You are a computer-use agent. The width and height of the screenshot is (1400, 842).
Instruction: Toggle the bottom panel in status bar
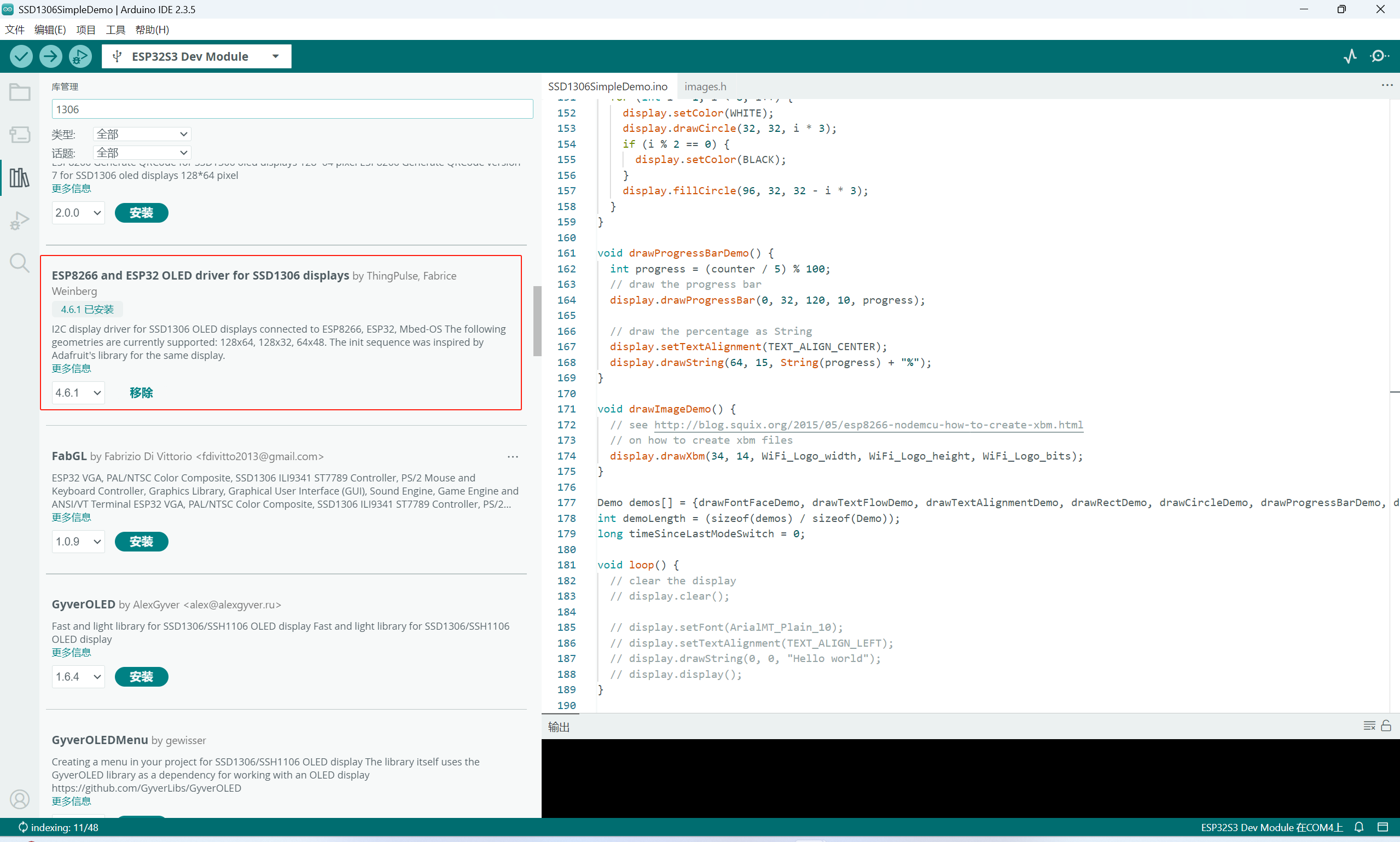click(x=1382, y=827)
